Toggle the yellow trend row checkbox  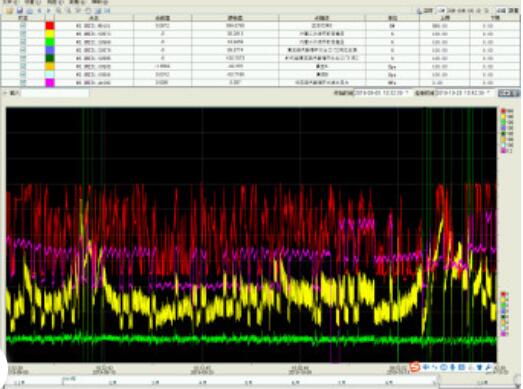click(23, 34)
